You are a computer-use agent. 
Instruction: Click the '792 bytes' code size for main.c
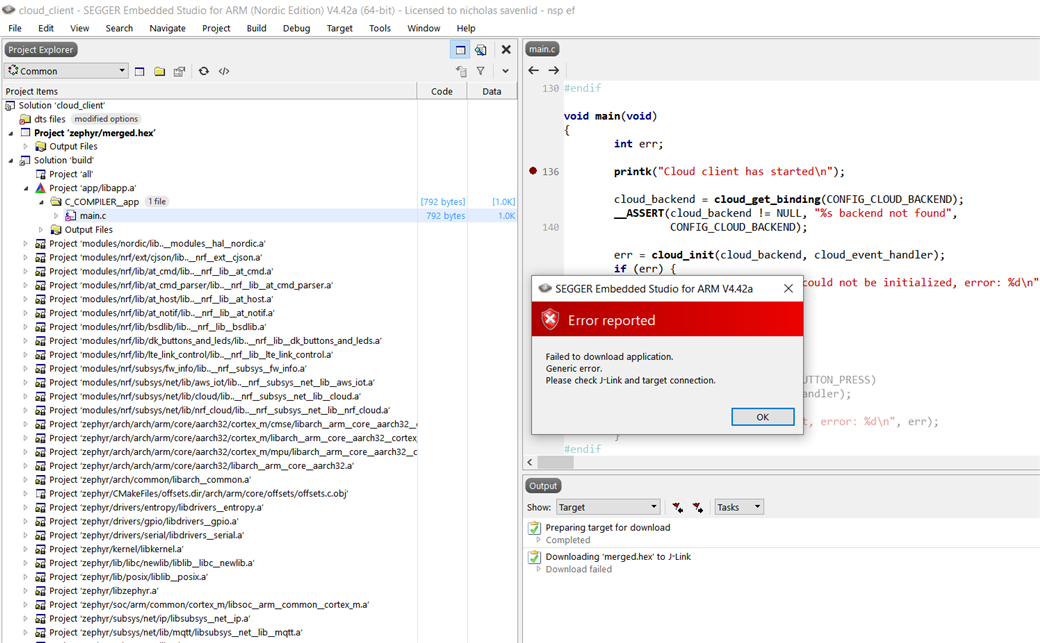[x=446, y=216]
